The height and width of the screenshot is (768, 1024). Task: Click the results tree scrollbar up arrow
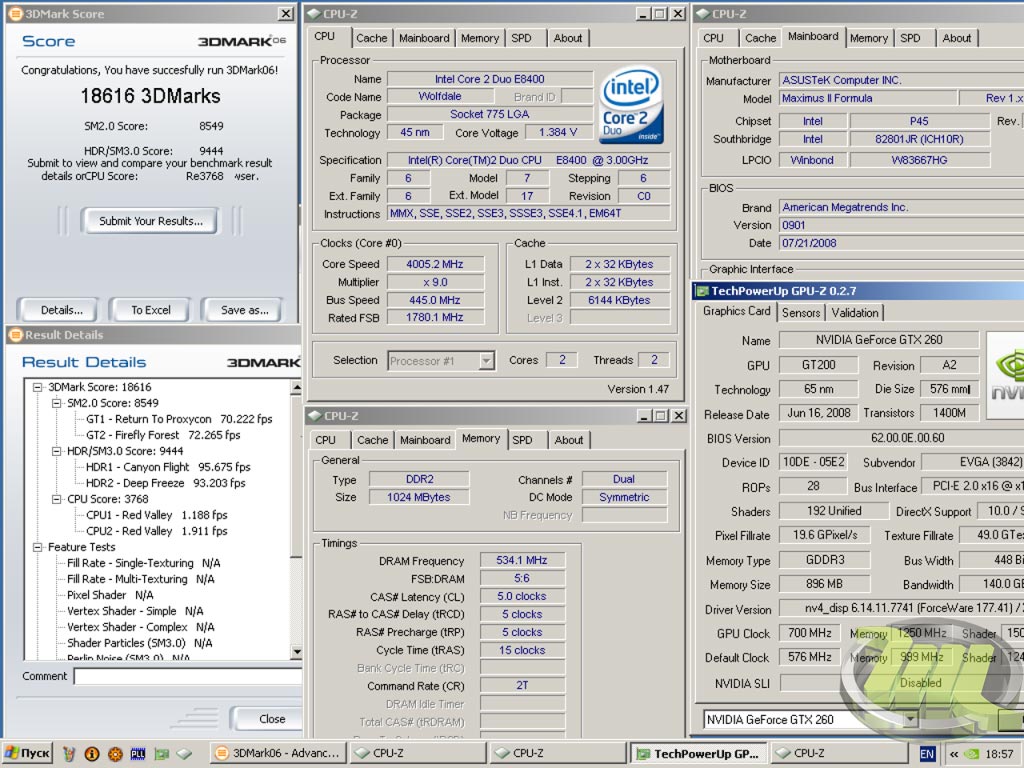point(296,388)
